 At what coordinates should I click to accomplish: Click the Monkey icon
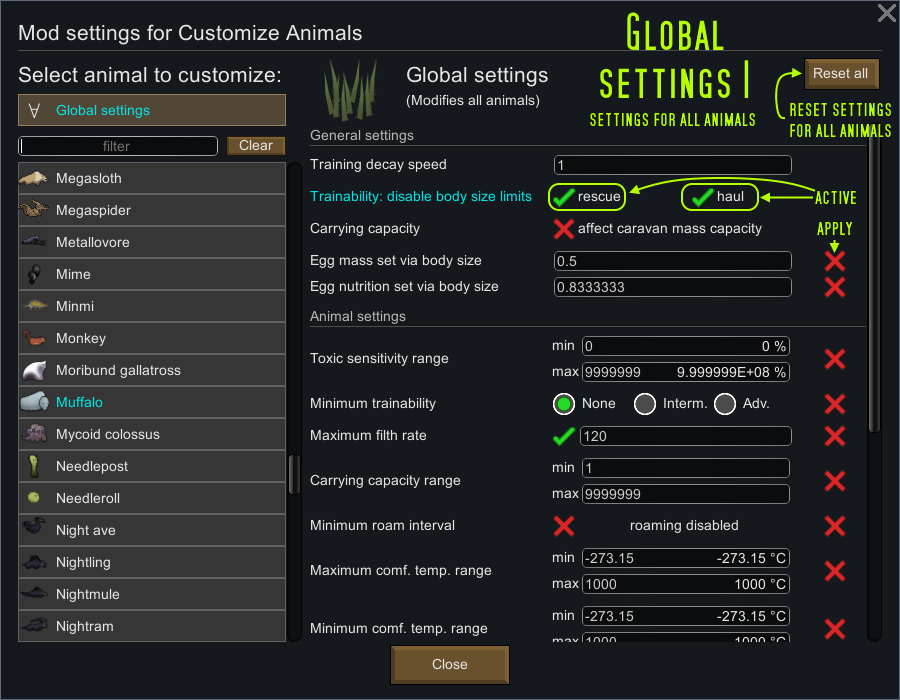(x=34, y=338)
